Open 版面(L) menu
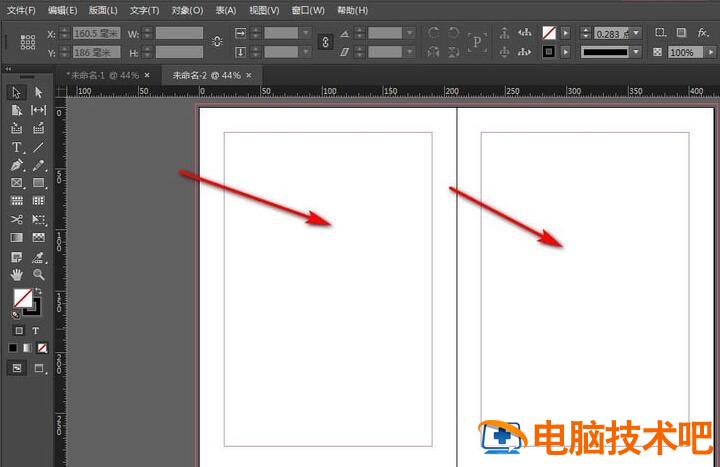Screen dimensions: 720x467 [x=103, y=10]
